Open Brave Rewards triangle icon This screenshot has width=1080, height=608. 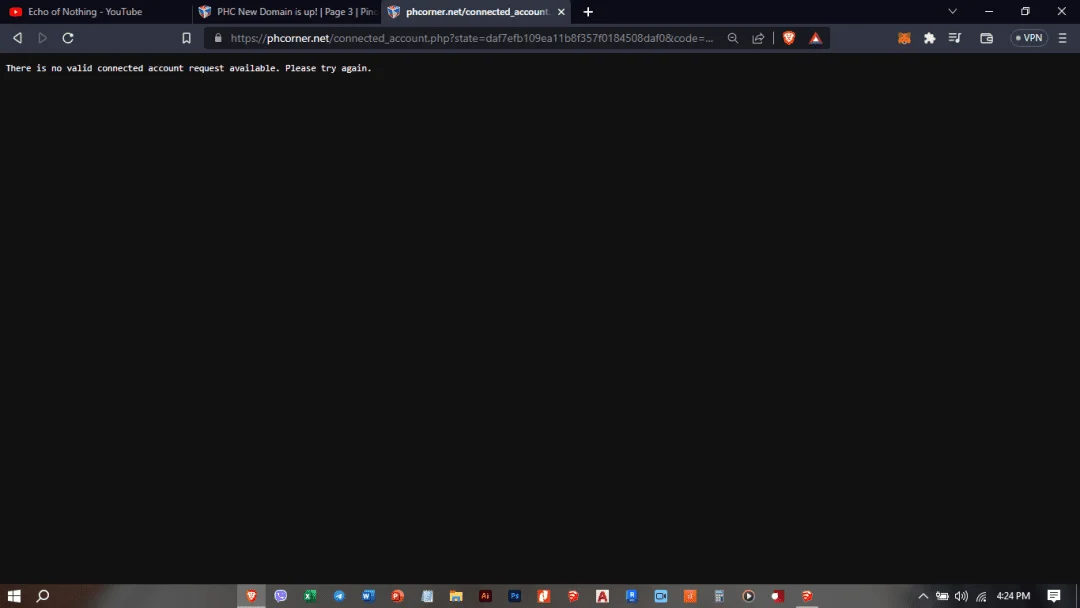816,39
